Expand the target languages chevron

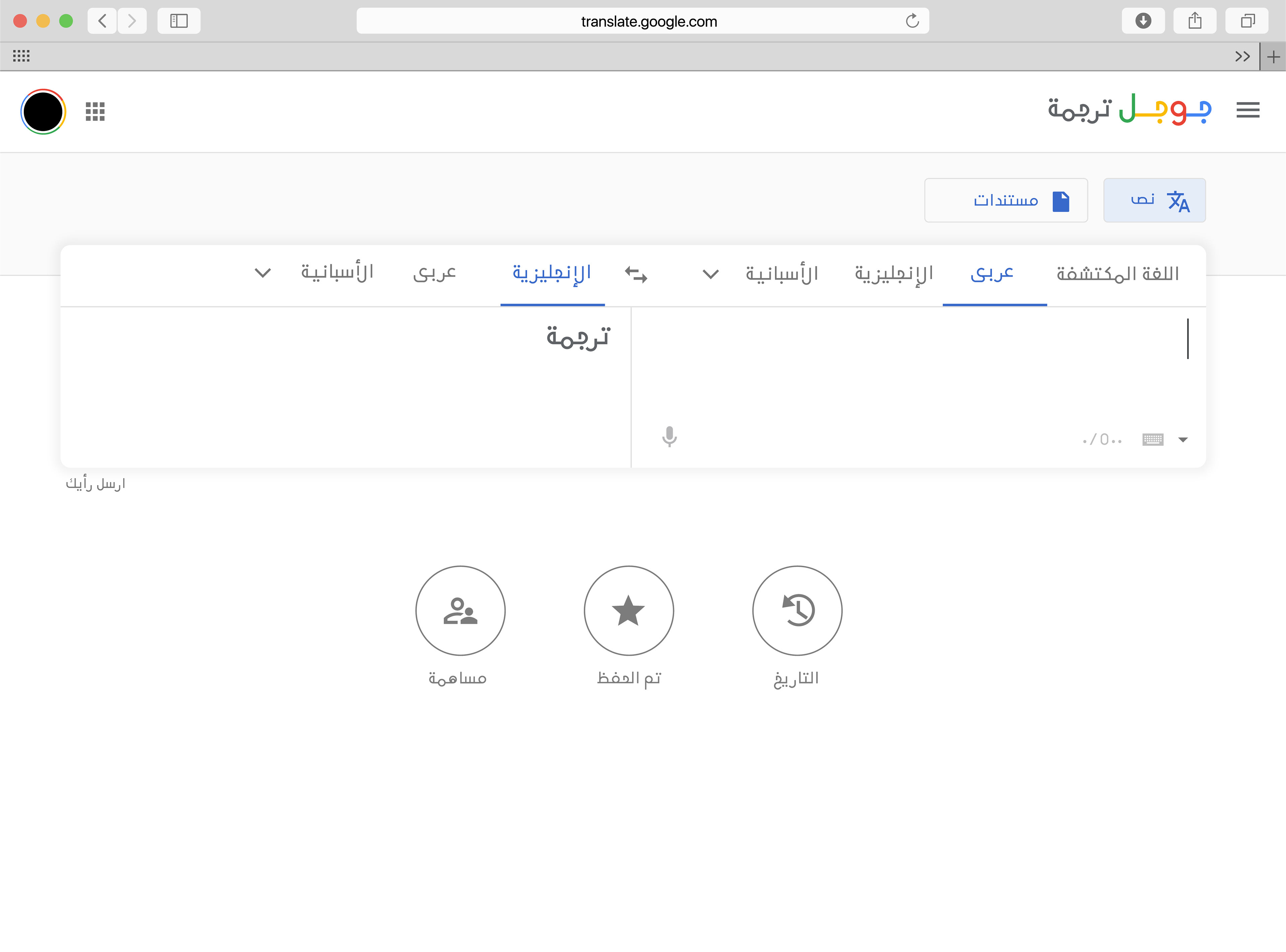[x=263, y=273]
